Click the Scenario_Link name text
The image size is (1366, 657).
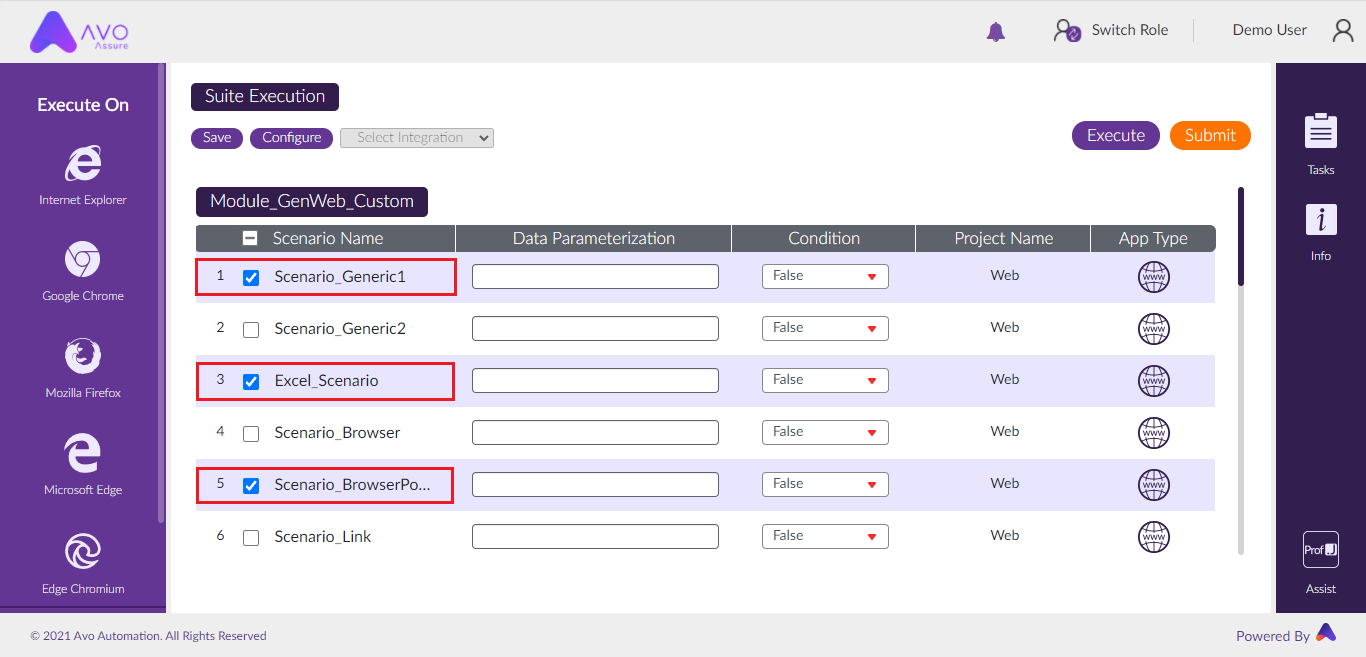(323, 537)
